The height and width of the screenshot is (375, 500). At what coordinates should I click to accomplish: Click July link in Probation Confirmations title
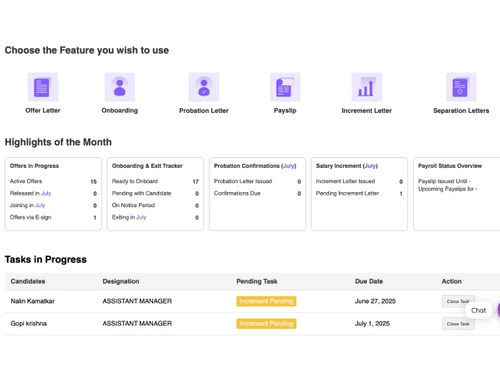pos(289,166)
